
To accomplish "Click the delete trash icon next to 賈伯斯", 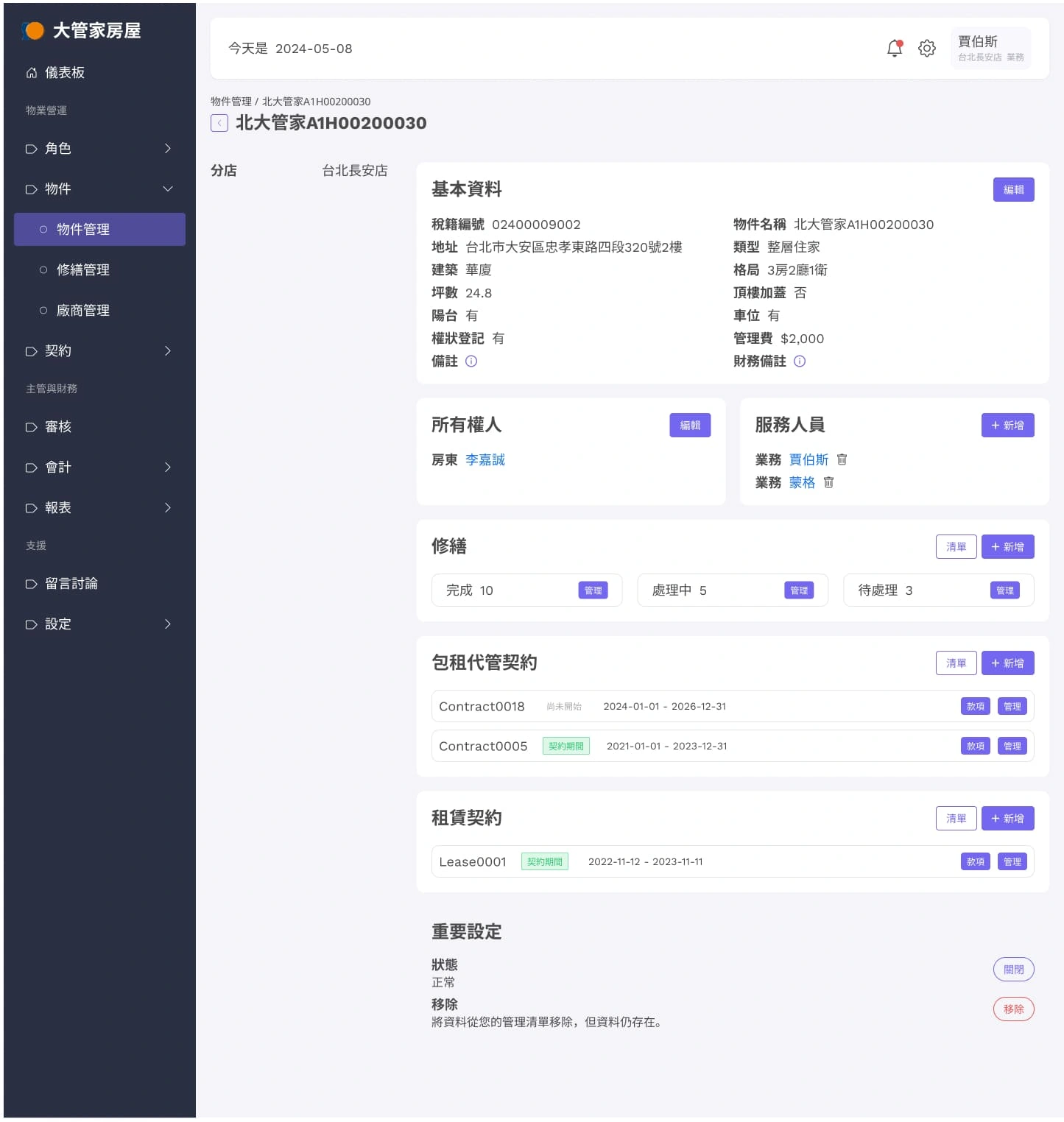I will point(842,459).
